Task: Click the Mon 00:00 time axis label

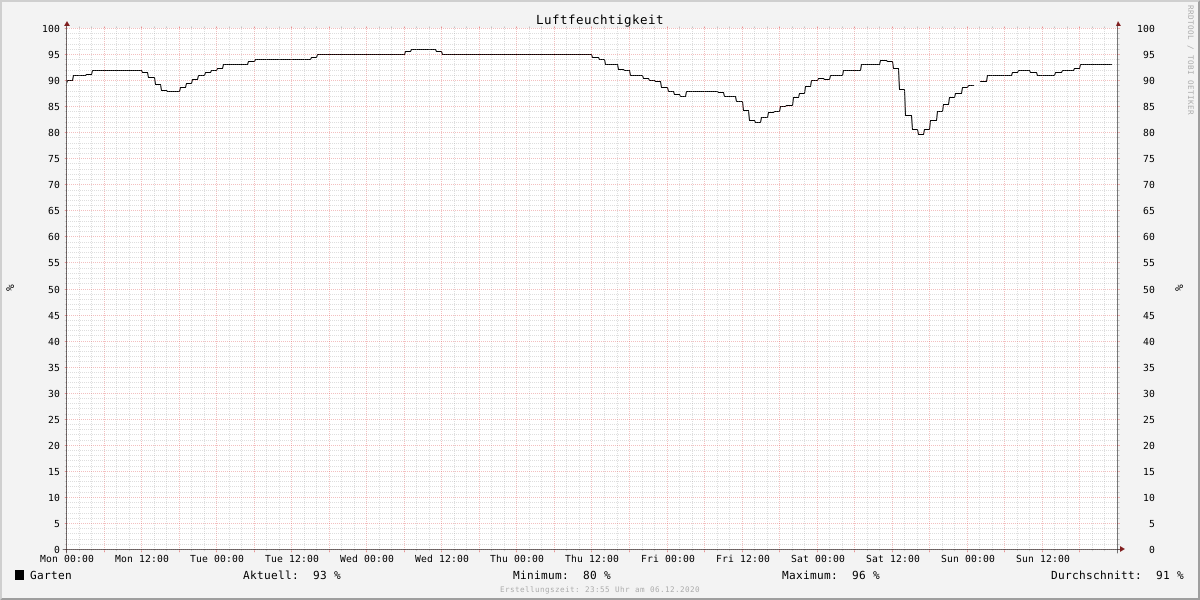Action: click(67, 559)
